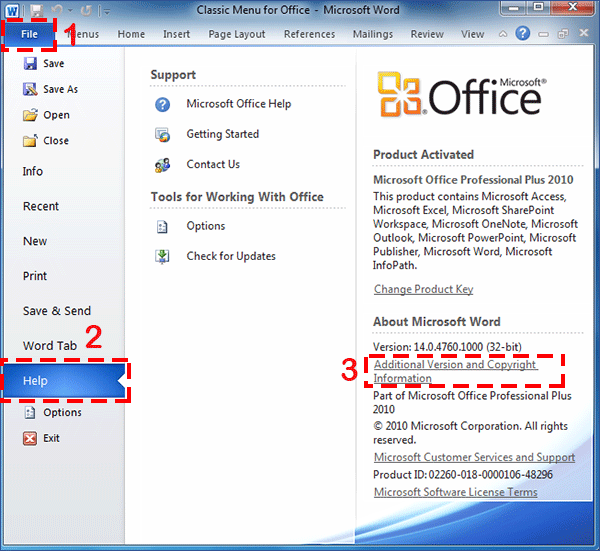Click the Microsoft Office logo

(x=462, y=95)
